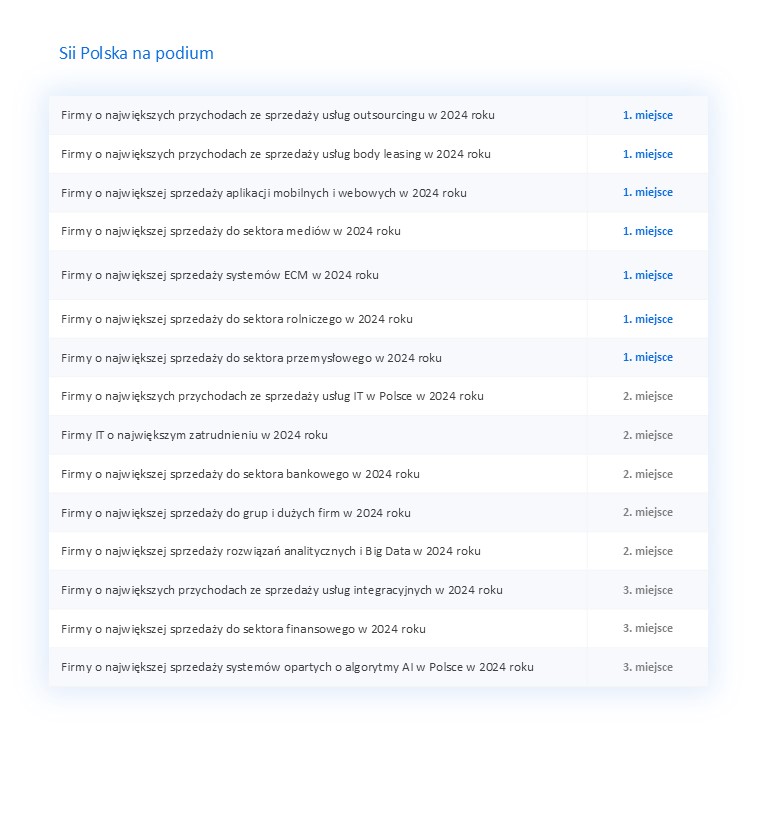Select the outsourcingu services revenue row
Screen dimensions: 760x832
pos(378,115)
